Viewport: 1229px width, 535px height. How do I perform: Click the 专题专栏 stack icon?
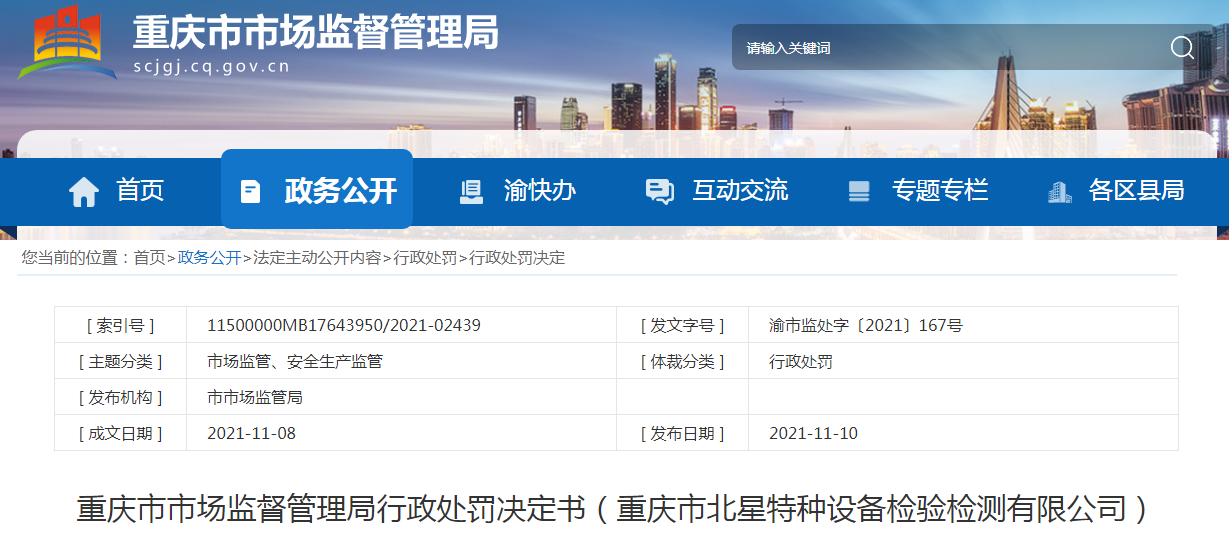(x=858, y=191)
